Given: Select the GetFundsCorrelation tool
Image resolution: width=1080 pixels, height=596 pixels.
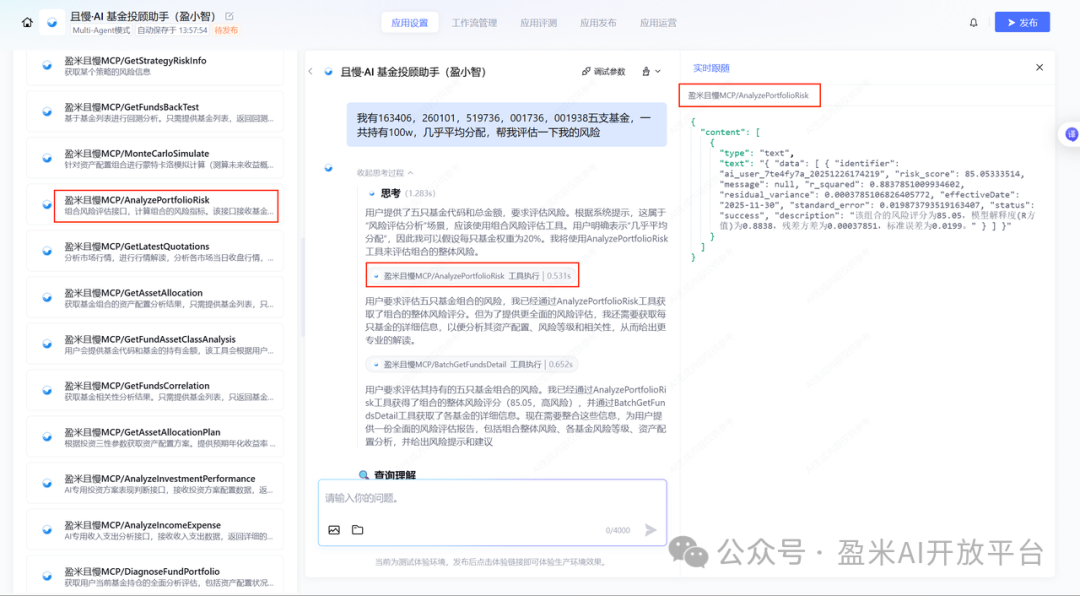Looking at the screenshot, I should pyautogui.click(x=155, y=391).
